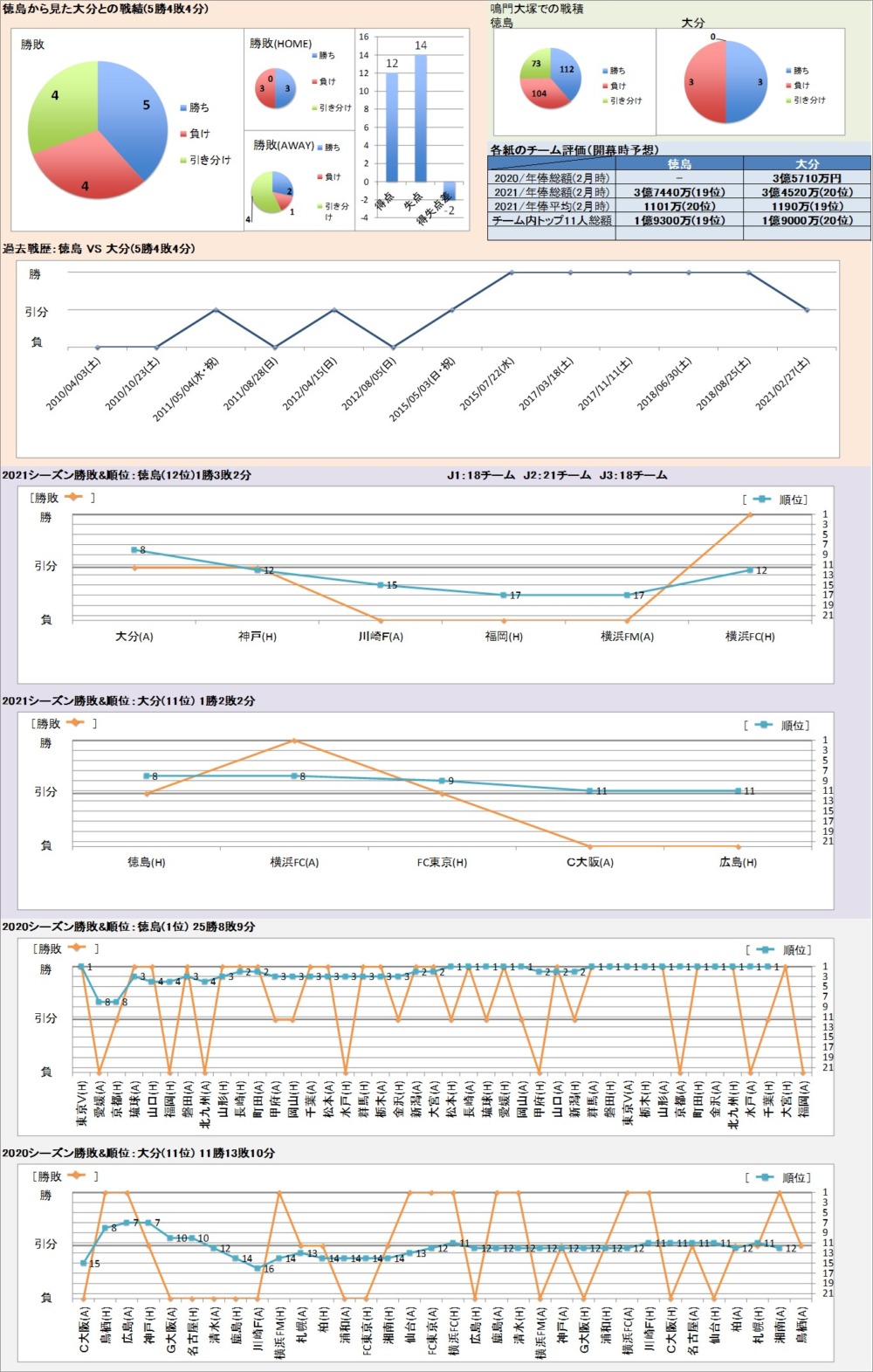Click the 横浜FC(H) win point in 徳島's 2021 chart

[750, 515]
